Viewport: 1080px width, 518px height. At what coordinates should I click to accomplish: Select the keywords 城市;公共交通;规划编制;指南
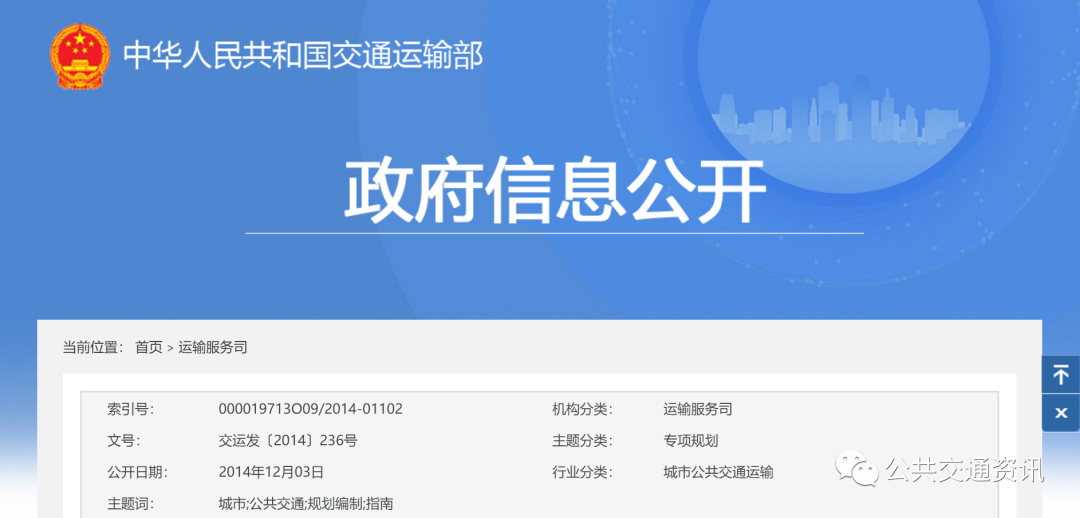pos(306,504)
